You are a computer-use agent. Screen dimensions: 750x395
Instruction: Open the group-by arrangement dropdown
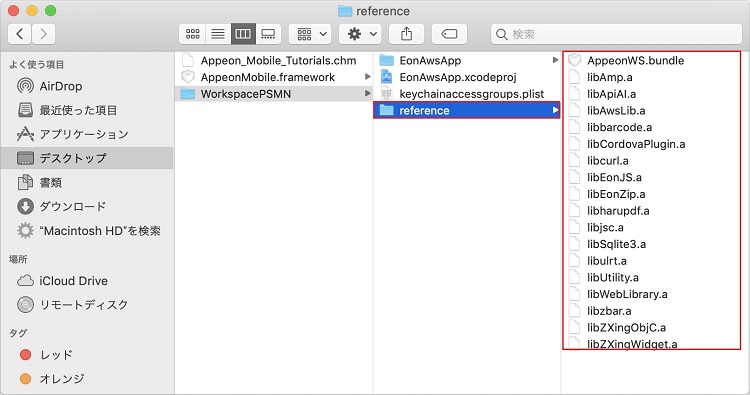(x=310, y=34)
